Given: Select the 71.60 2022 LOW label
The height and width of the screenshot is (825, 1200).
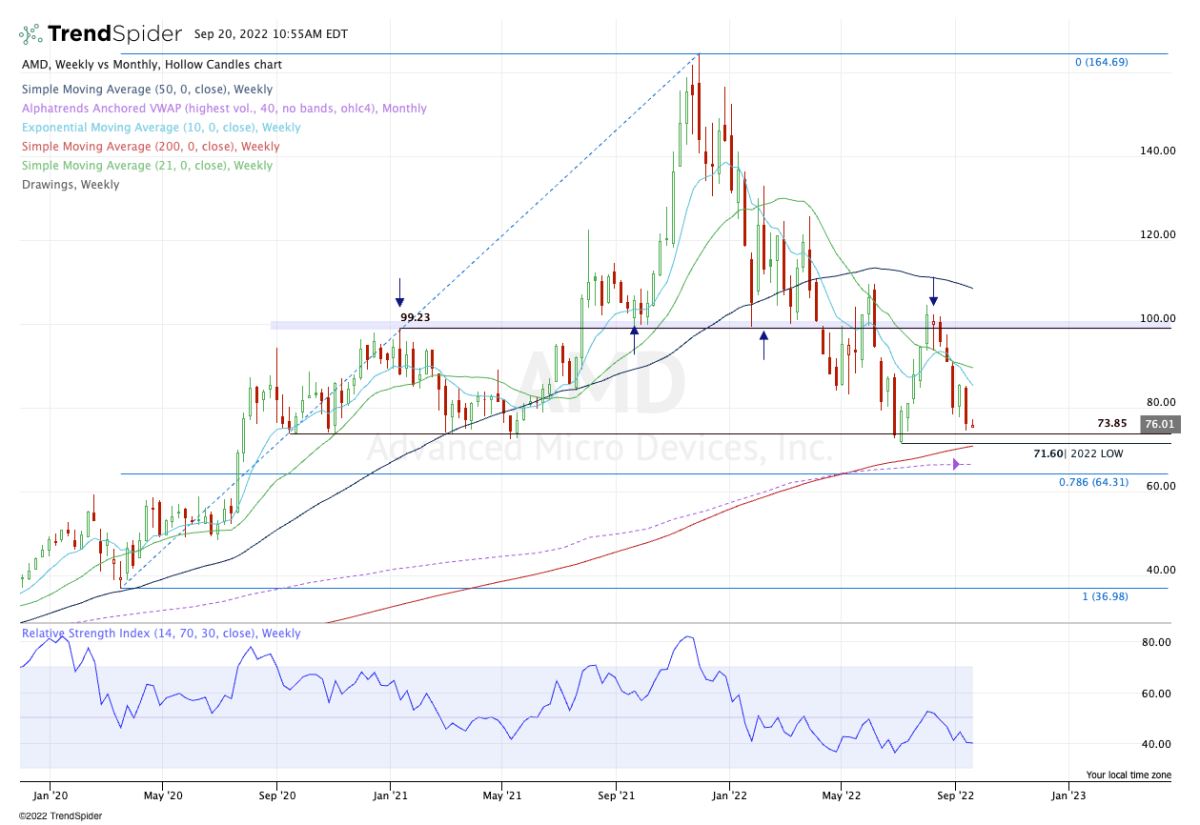Looking at the screenshot, I should pyautogui.click(x=1078, y=453).
